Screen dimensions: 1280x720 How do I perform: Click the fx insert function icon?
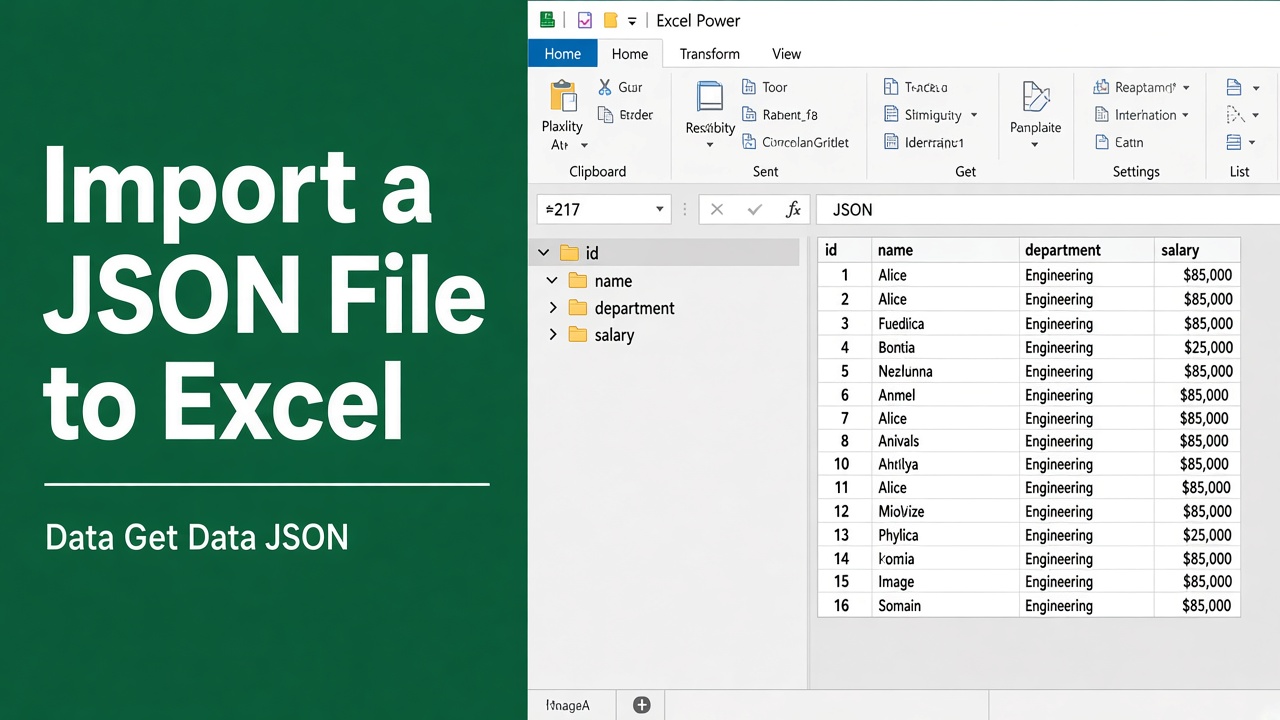pos(793,210)
